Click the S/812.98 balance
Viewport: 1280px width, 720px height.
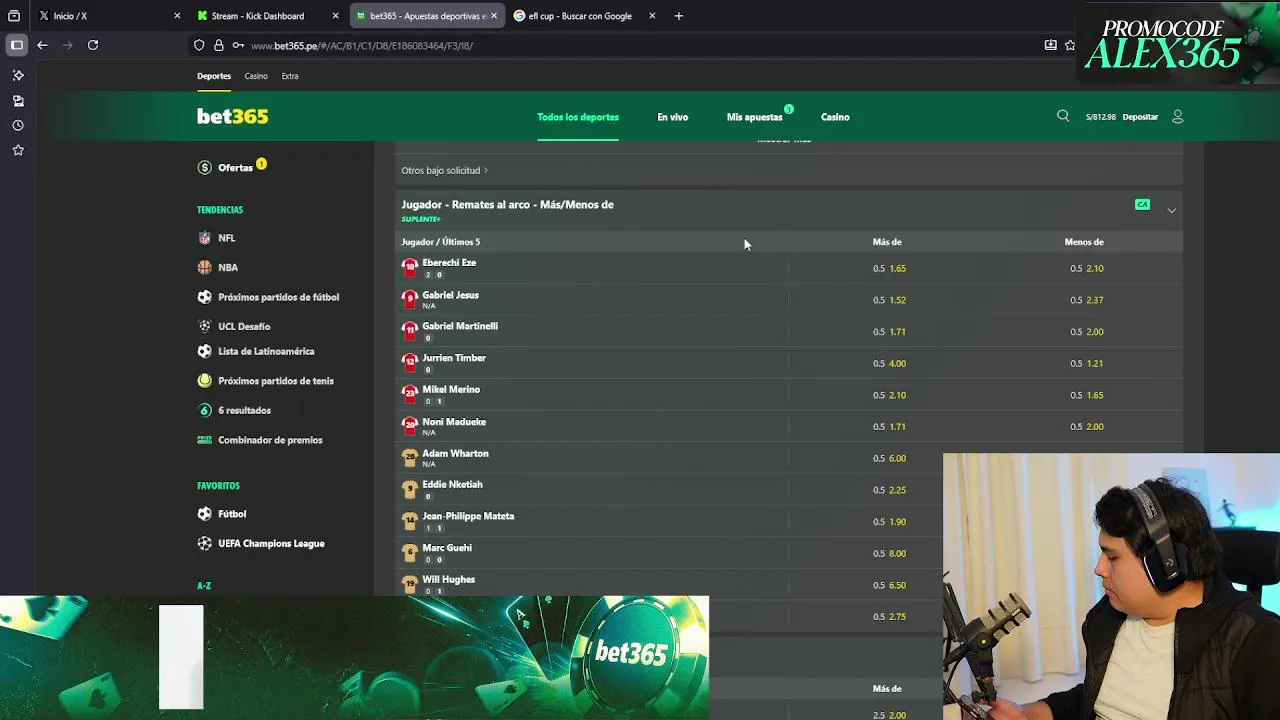[x=1100, y=117]
